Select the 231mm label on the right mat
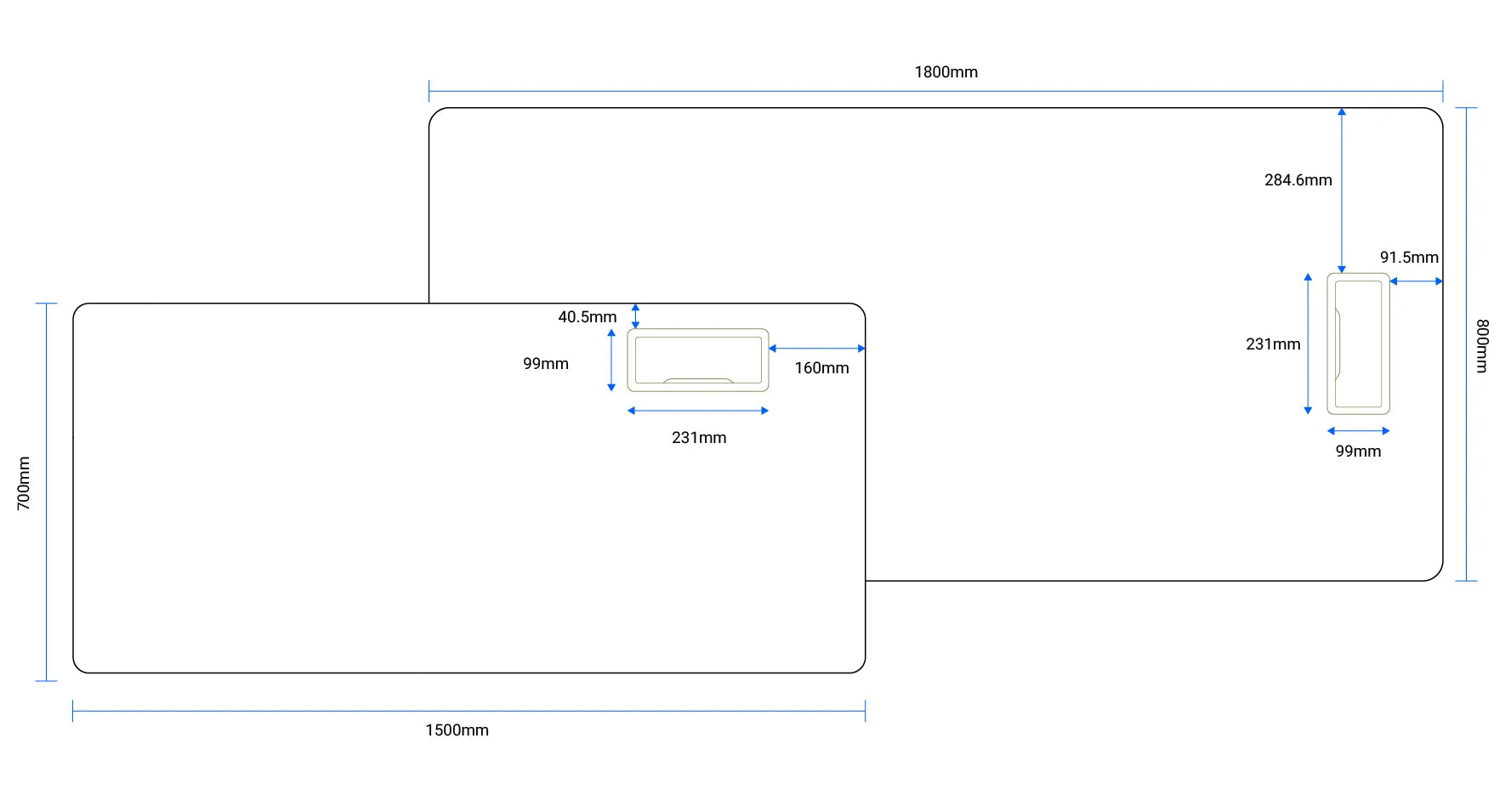Viewport: 1505px width, 812px height. pos(1273,344)
